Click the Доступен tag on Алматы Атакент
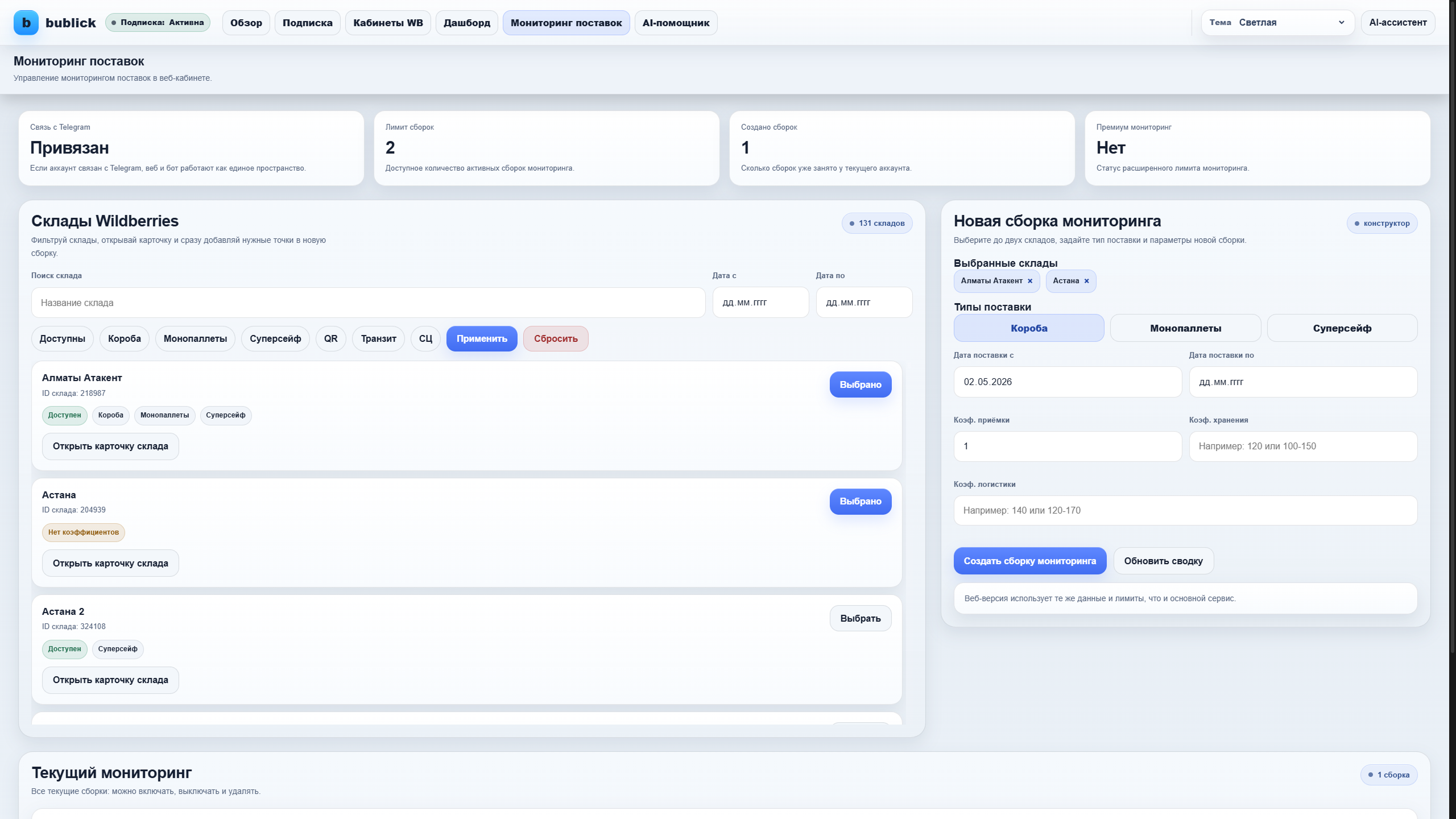Image resolution: width=1456 pixels, height=819 pixels. pyautogui.click(x=64, y=415)
